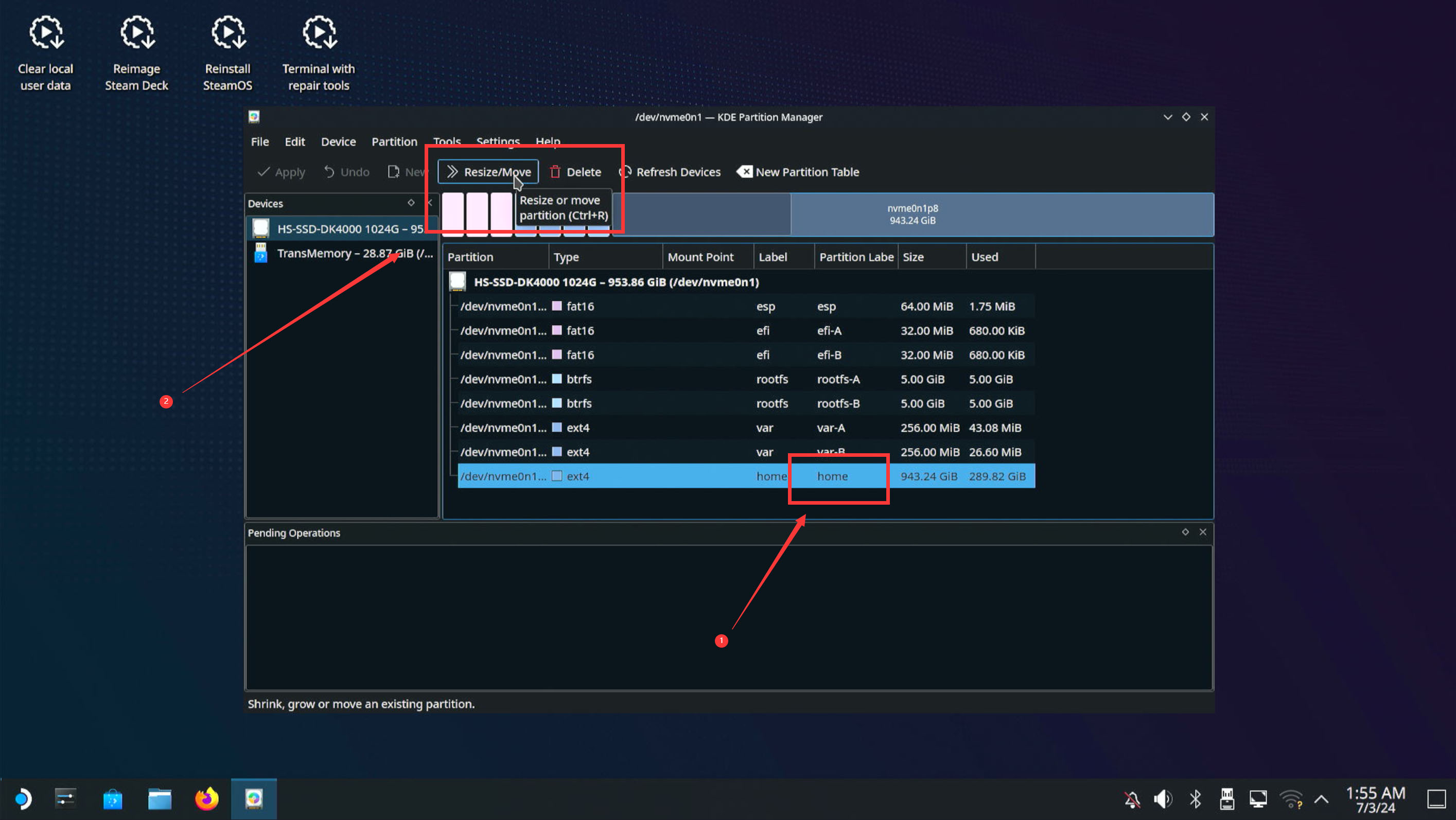Expand hidden system tray icons arrow
Screen dimensions: 1456x820
1322,798
